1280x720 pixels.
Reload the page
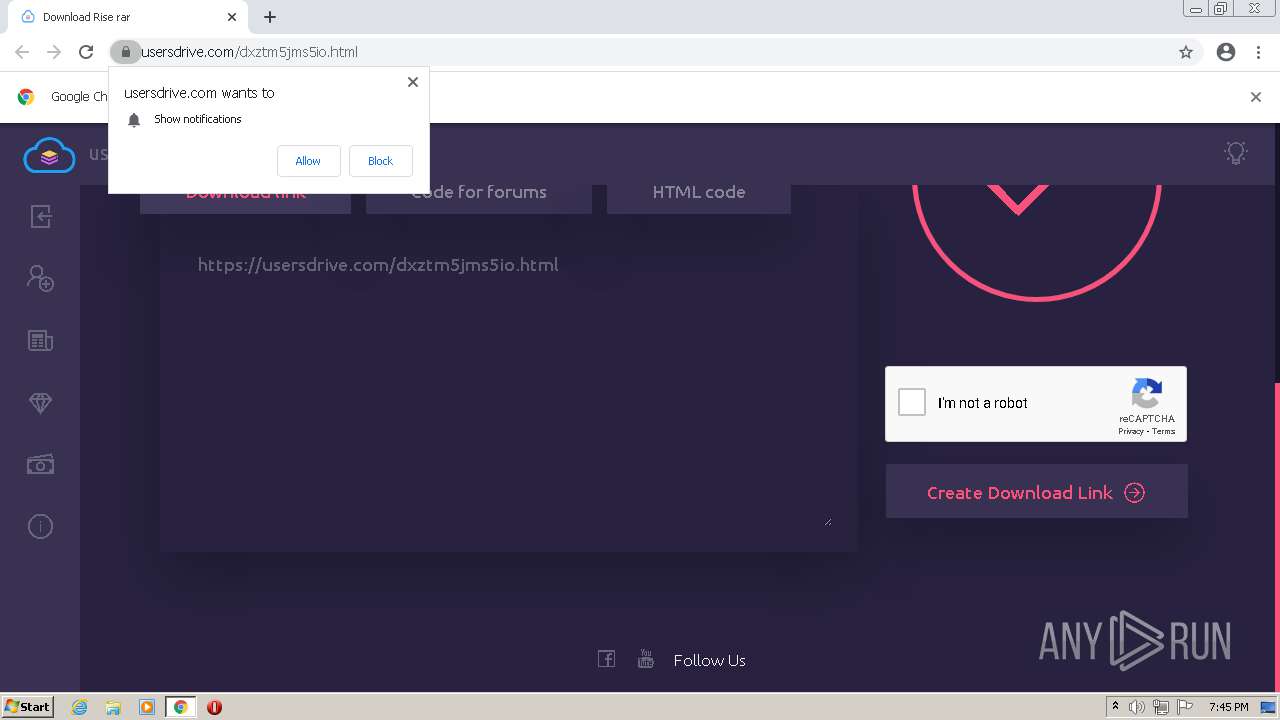pos(86,52)
